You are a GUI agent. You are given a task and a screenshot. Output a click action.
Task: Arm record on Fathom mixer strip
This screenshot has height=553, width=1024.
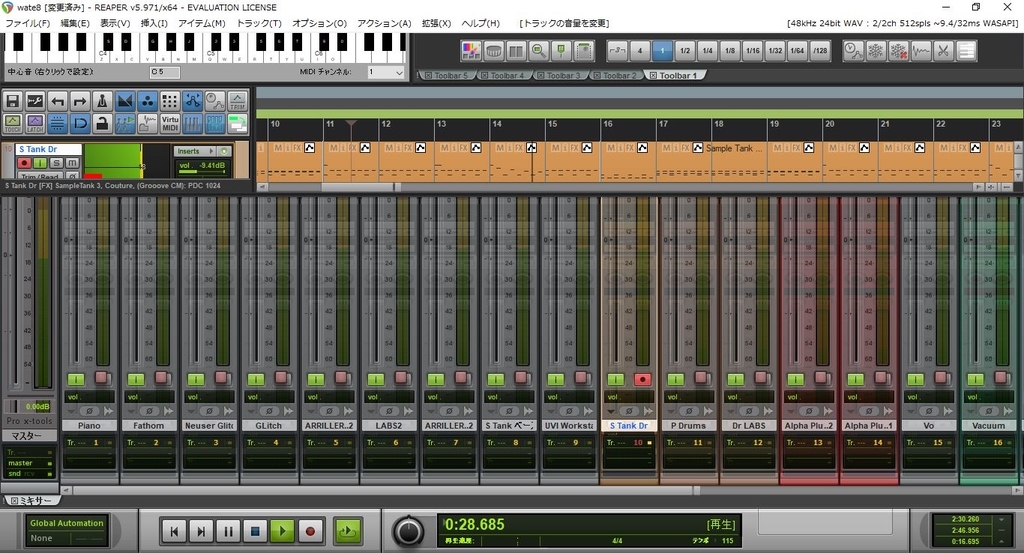163,377
